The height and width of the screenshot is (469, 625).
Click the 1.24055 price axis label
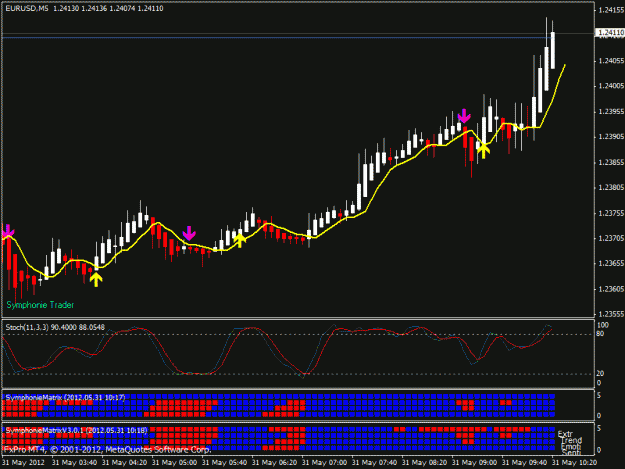(x=611, y=61)
